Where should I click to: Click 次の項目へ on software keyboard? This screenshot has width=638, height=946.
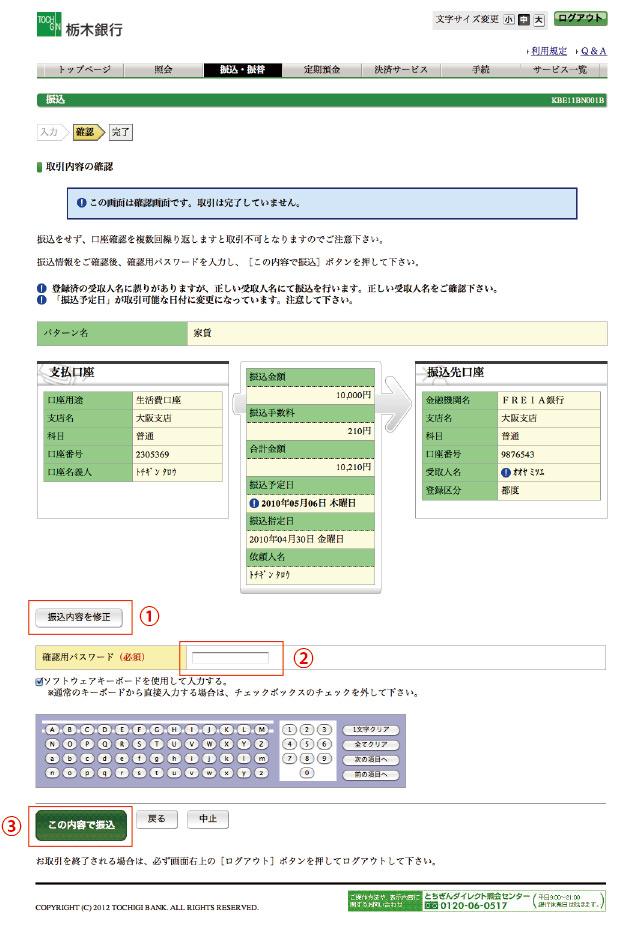click(371, 759)
